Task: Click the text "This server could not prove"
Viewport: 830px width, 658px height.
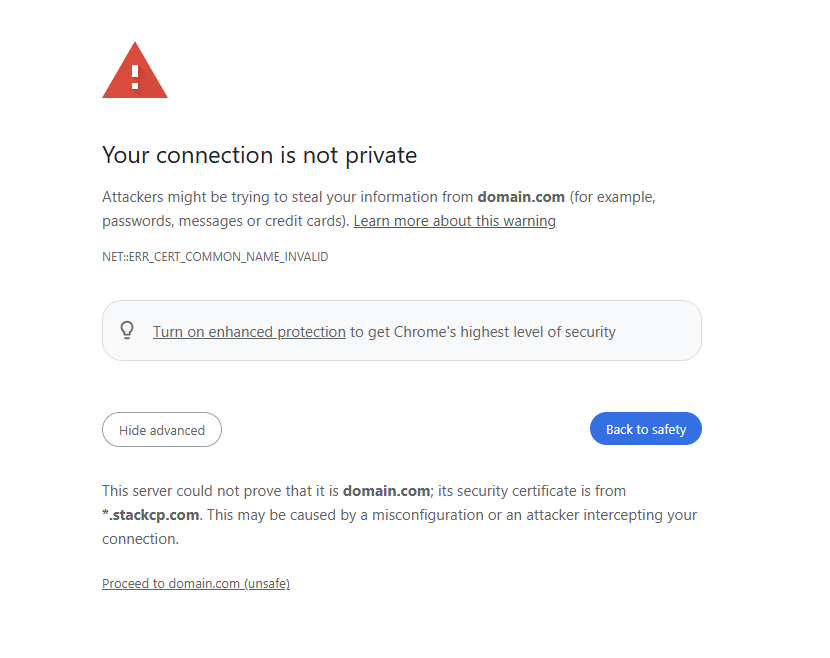Action: coord(188,491)
